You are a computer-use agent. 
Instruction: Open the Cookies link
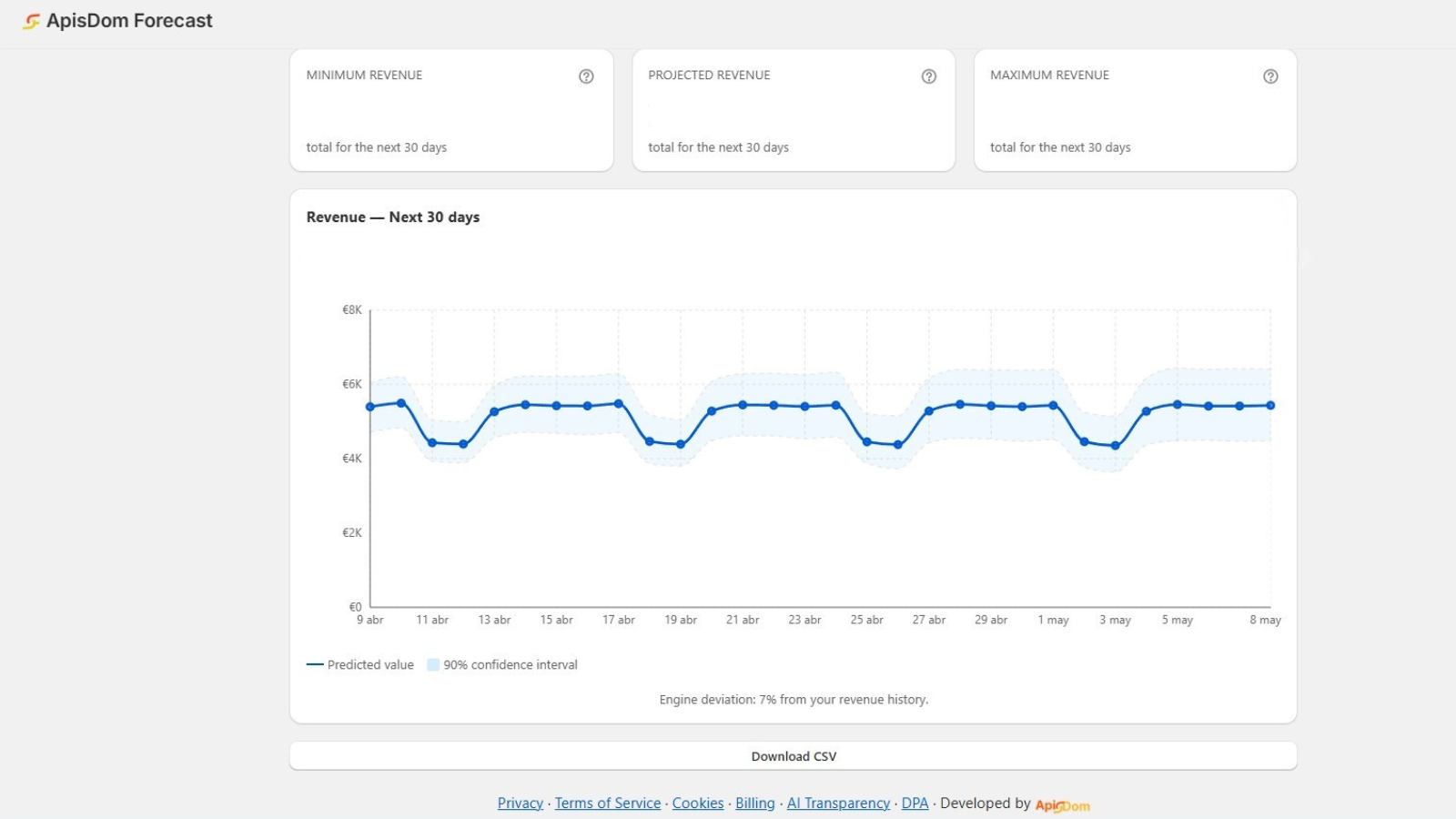[x=698, y=804]
